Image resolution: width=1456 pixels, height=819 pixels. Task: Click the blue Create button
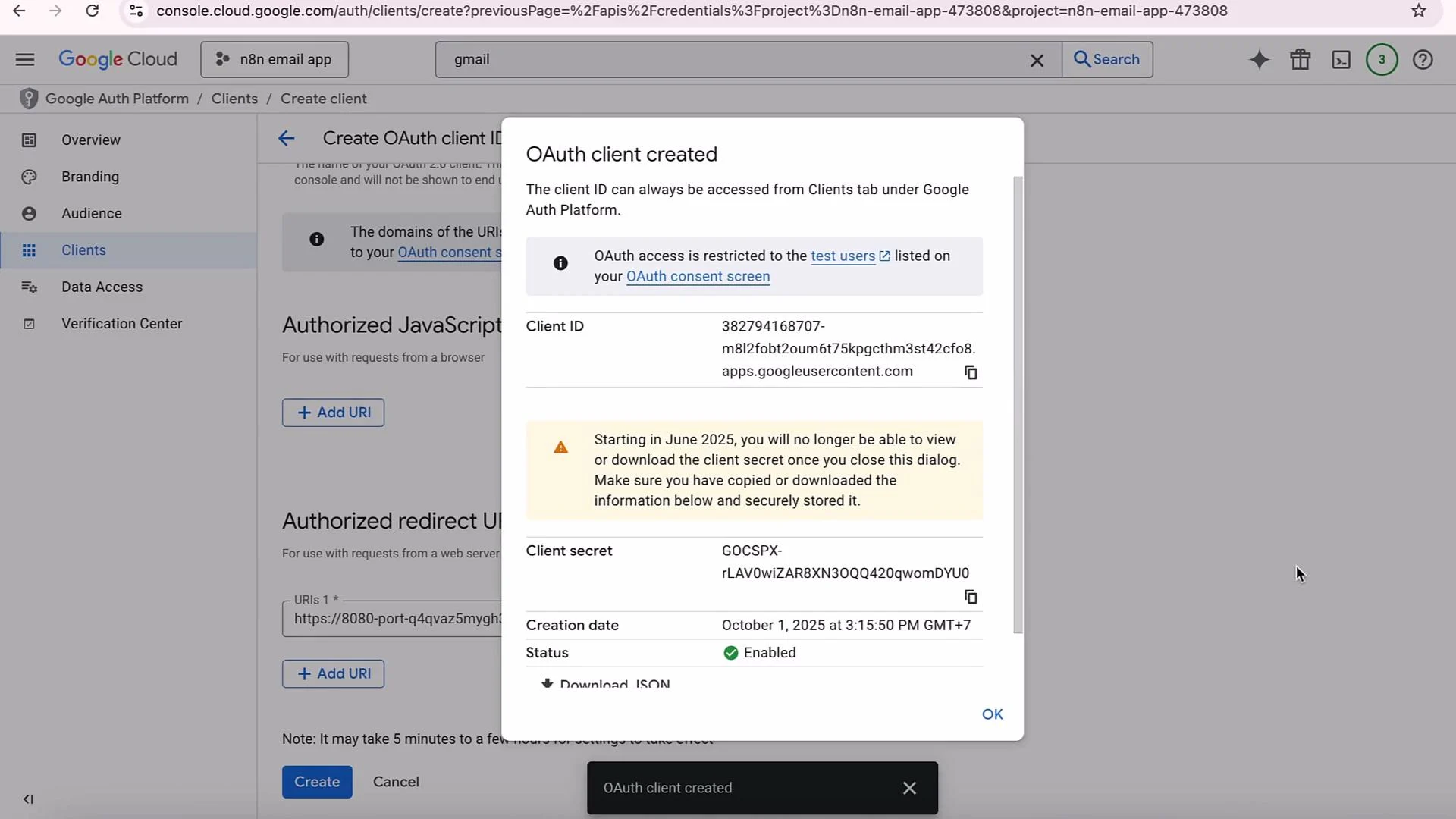(317, 782)
